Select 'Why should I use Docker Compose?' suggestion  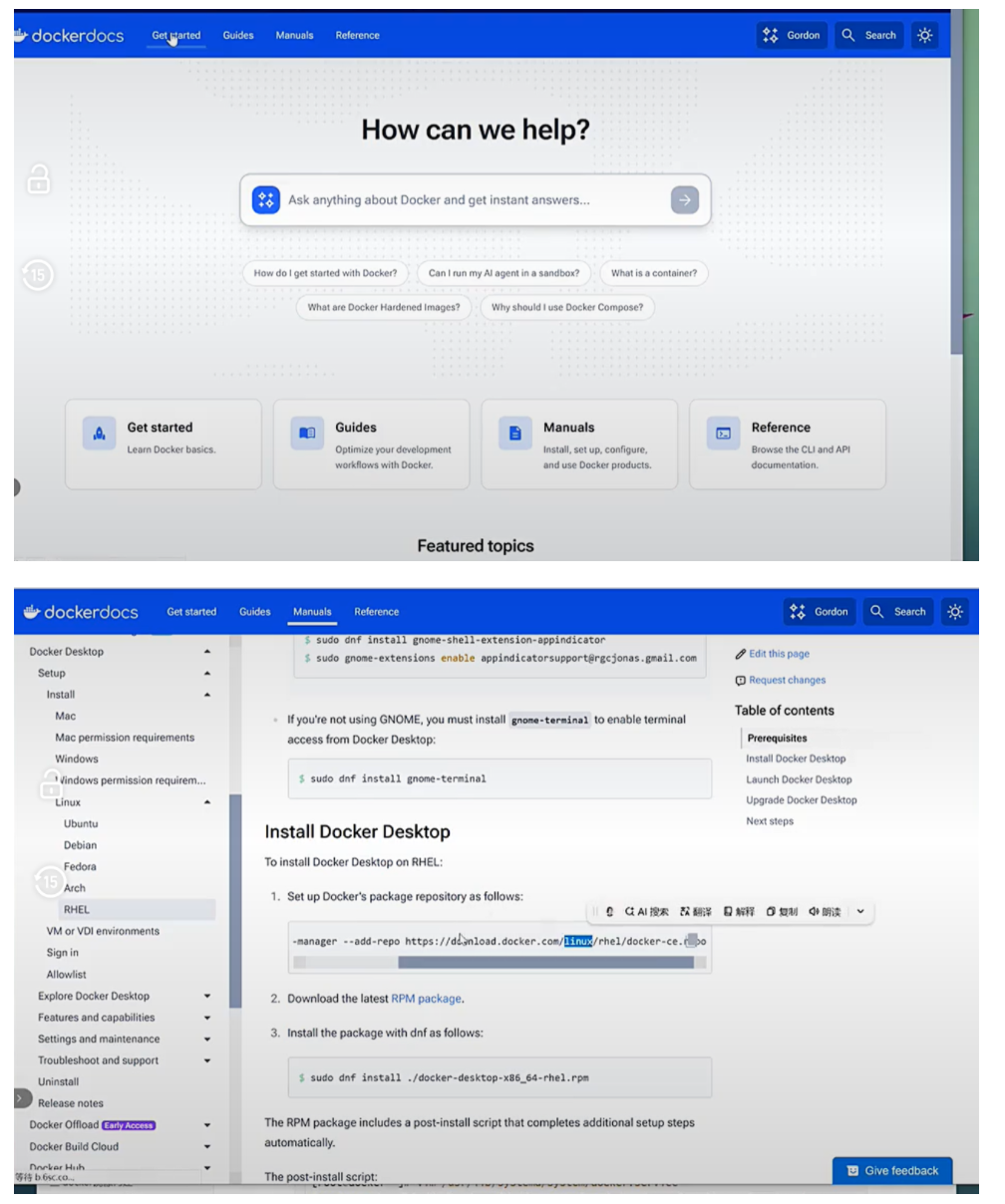tap(567, 307)
